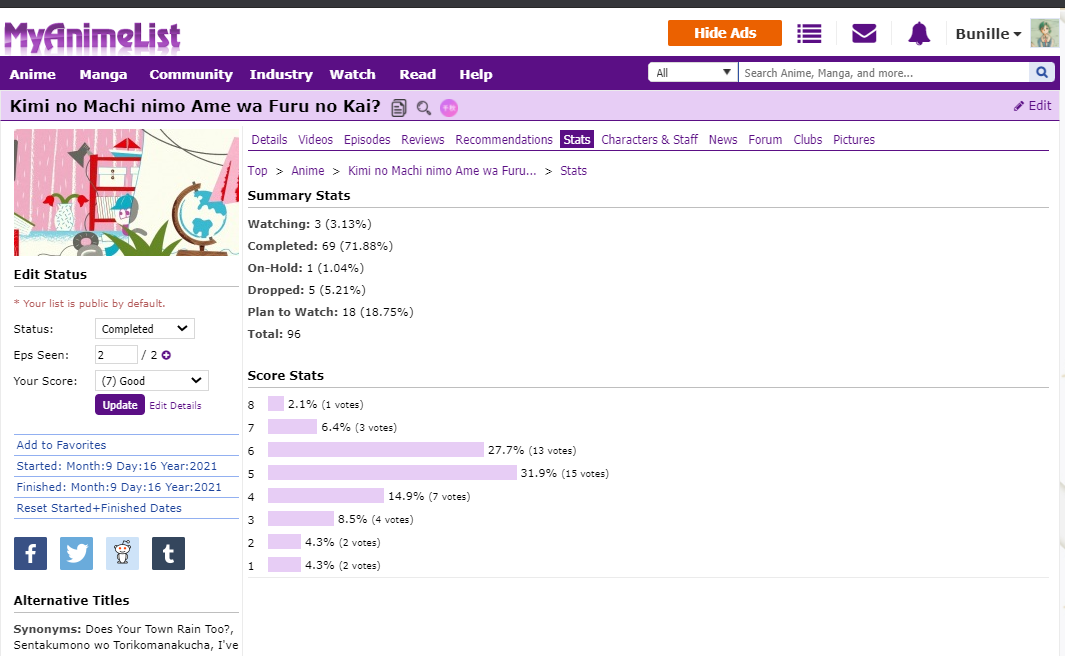The image size is (1065, 656).
Task: Open the anime list icon in header
Action: click(x=809, y=33)
